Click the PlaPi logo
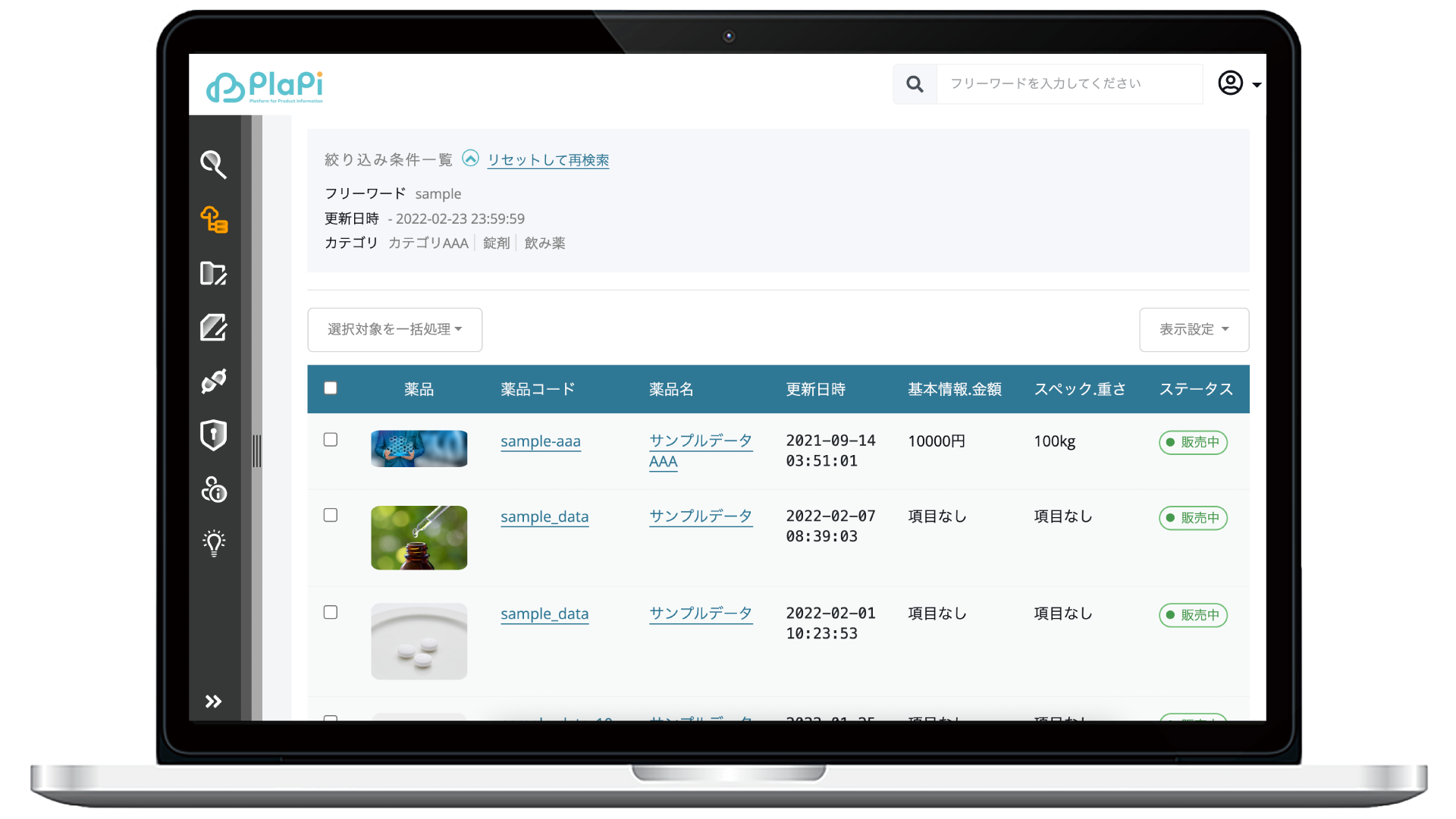This screenshot has height=819, width=1456. coord(265,86)
